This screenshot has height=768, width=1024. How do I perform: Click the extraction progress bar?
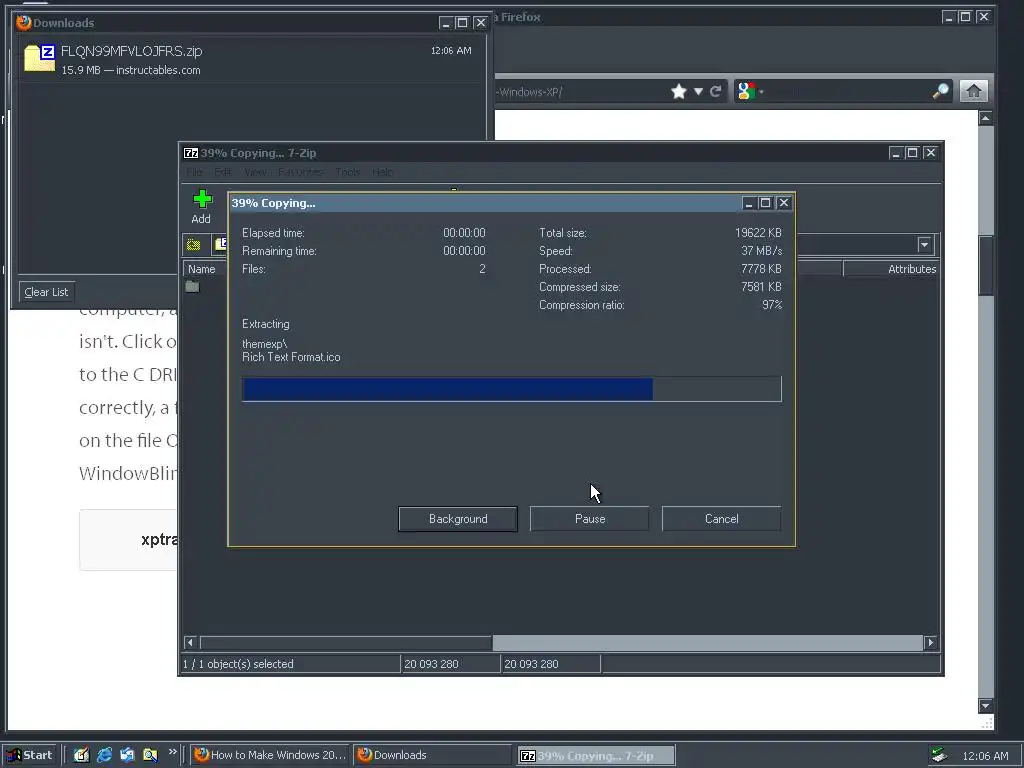pyautogui.click(x=512, y=389)
